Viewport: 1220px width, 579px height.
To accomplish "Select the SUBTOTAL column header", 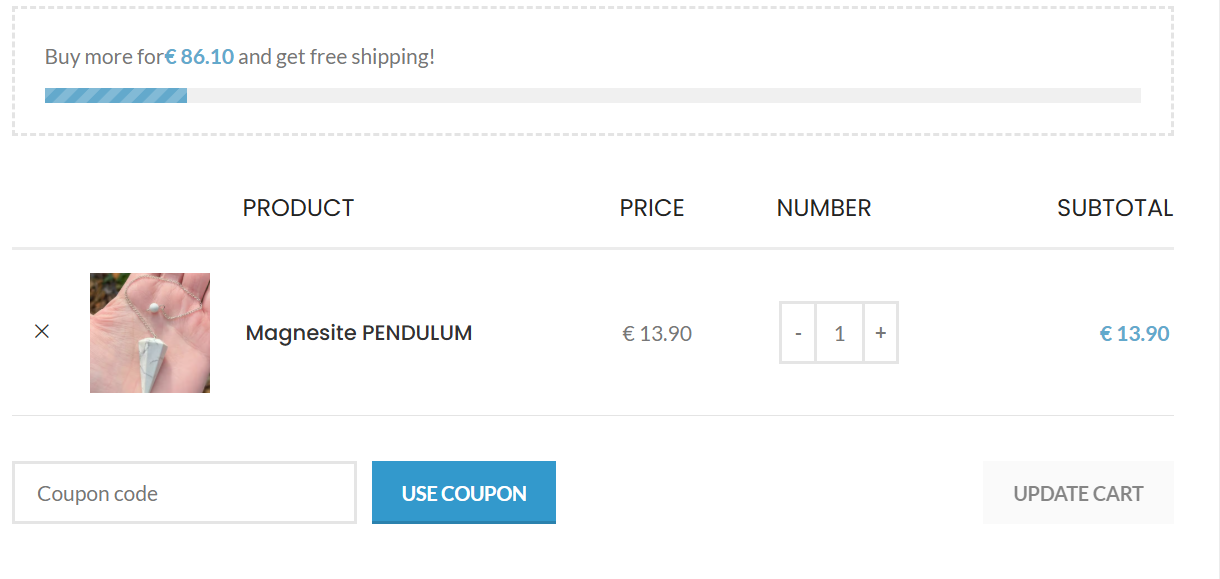I will point(1114,208).
